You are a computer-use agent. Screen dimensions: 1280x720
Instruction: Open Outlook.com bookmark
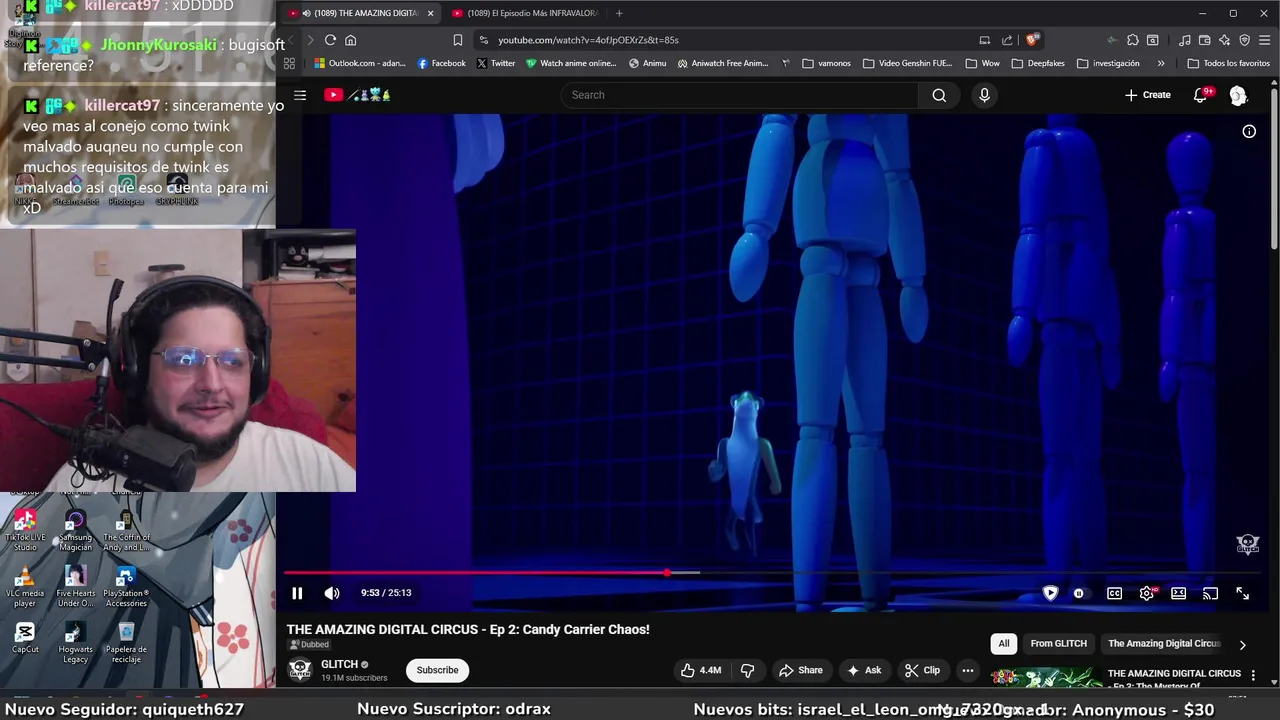360,63
